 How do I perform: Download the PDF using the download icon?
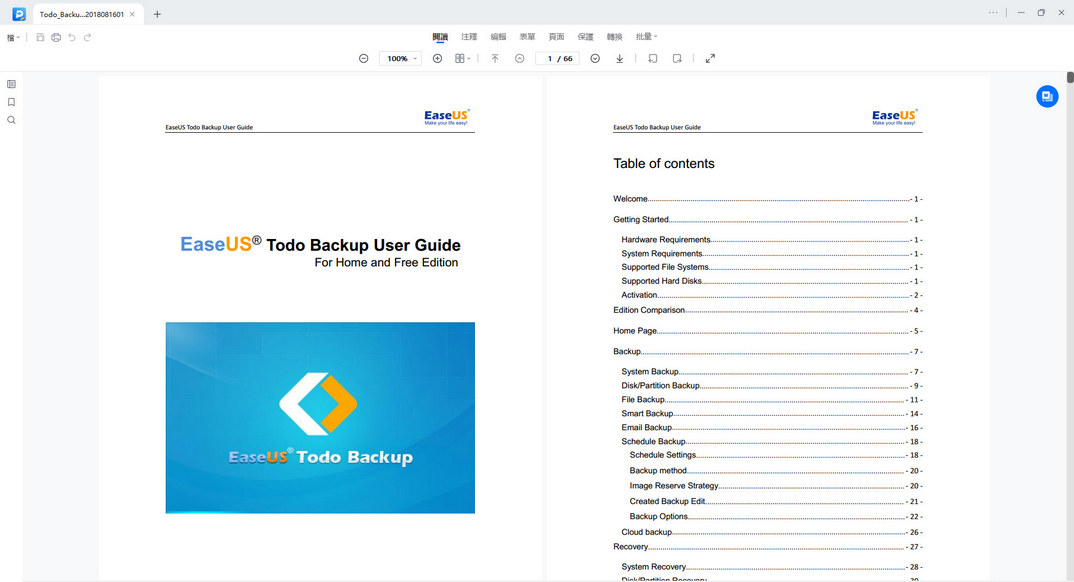(619, 58)
